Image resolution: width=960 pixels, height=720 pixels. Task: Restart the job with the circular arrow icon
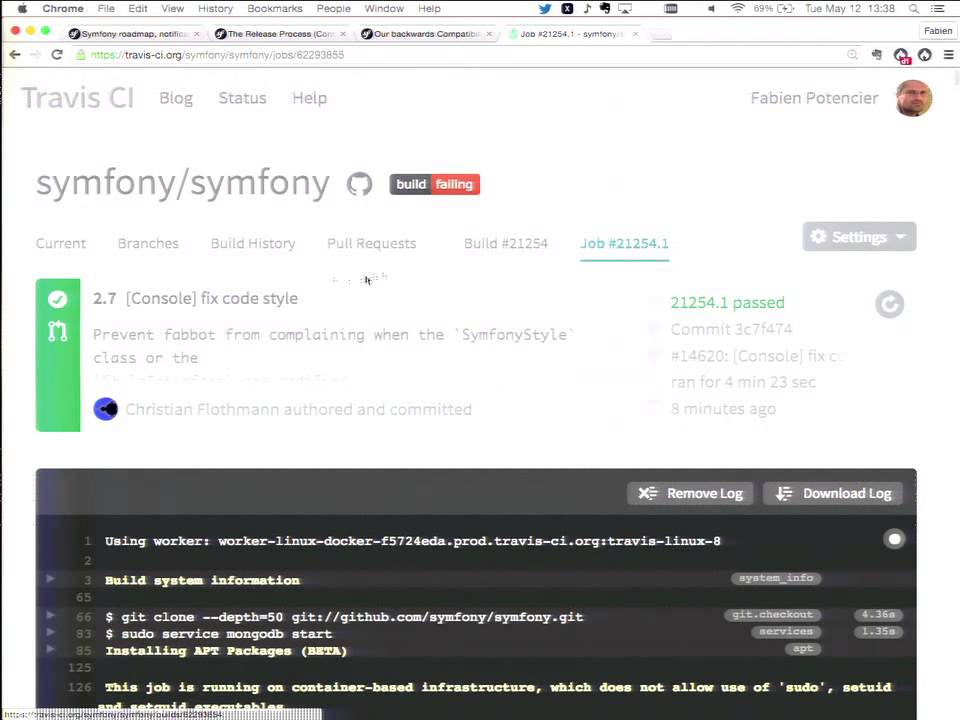(x=889, y=304)
